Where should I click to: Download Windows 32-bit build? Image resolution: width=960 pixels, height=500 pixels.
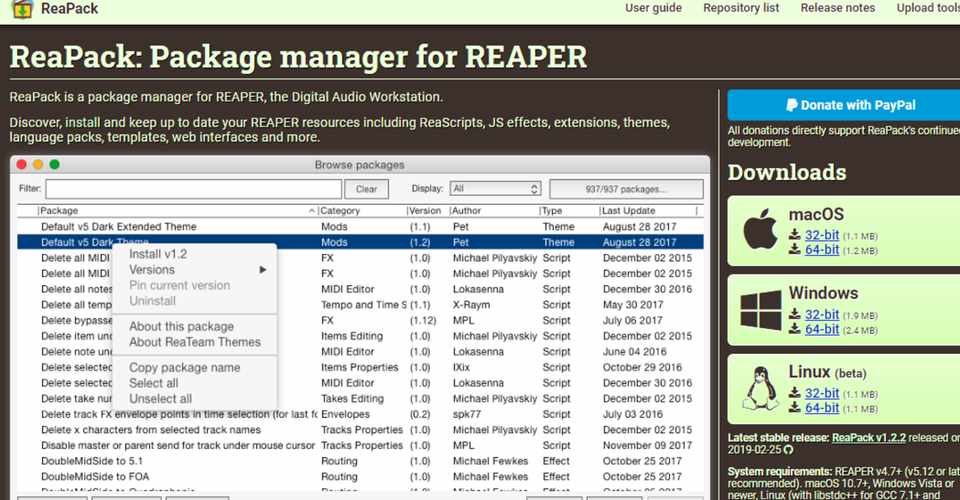[x=822, y=315]
